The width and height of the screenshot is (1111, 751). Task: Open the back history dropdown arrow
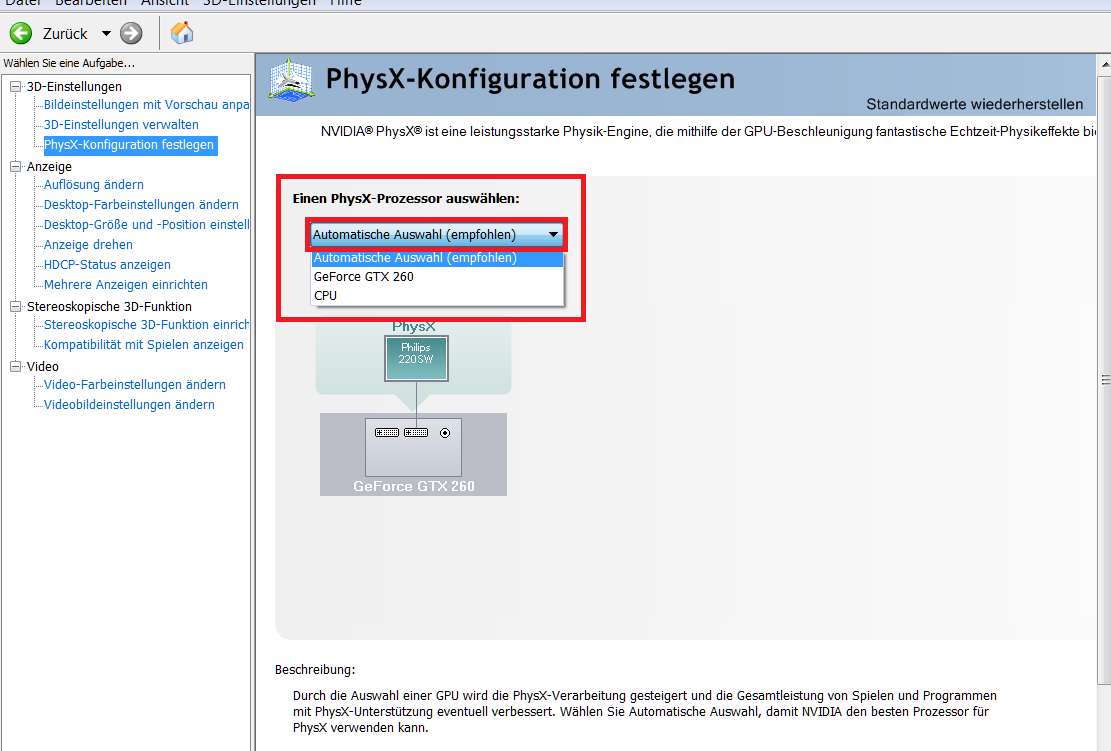pos(106,33)
